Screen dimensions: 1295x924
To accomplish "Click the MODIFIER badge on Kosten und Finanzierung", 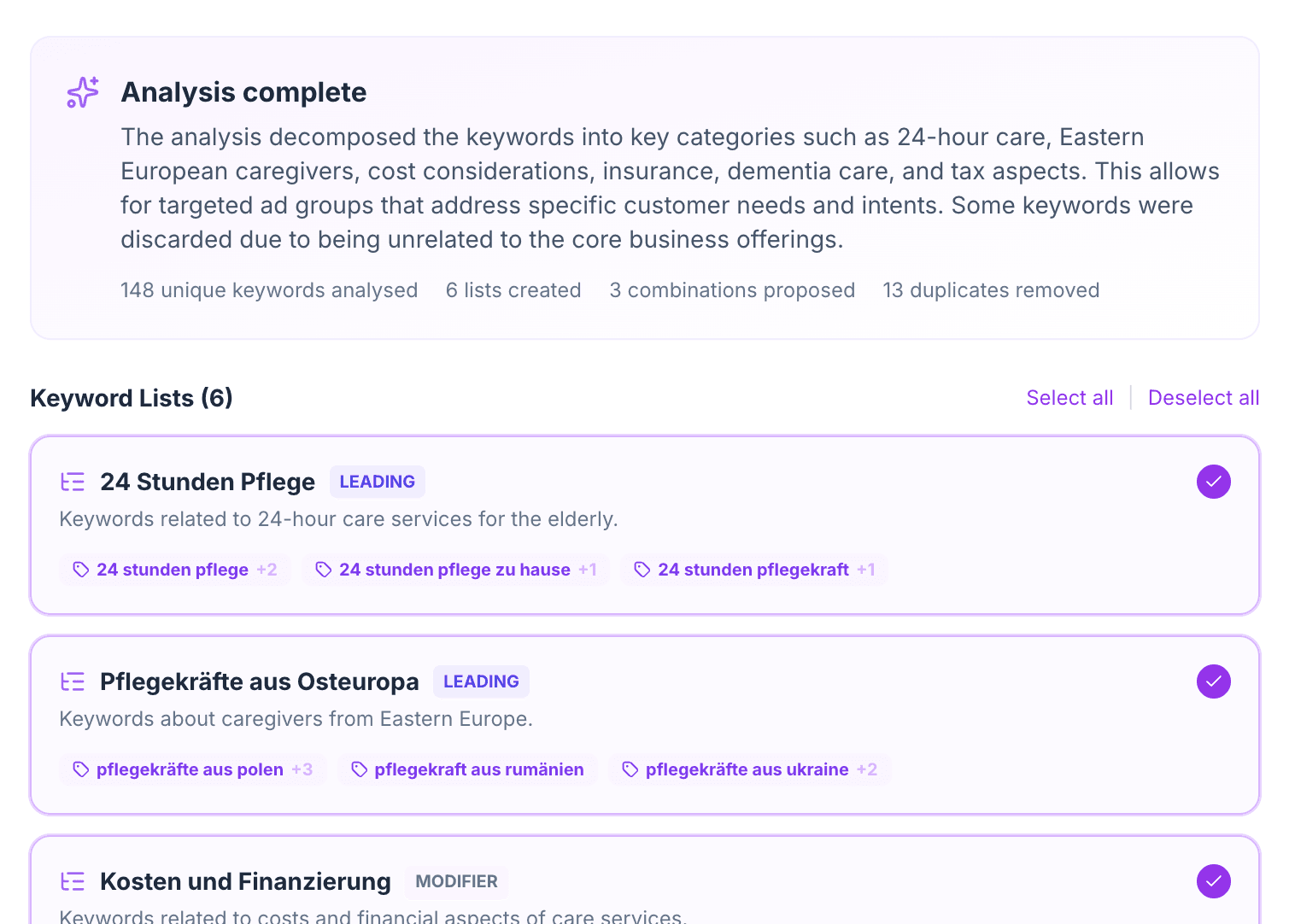I will click(456, 881).
